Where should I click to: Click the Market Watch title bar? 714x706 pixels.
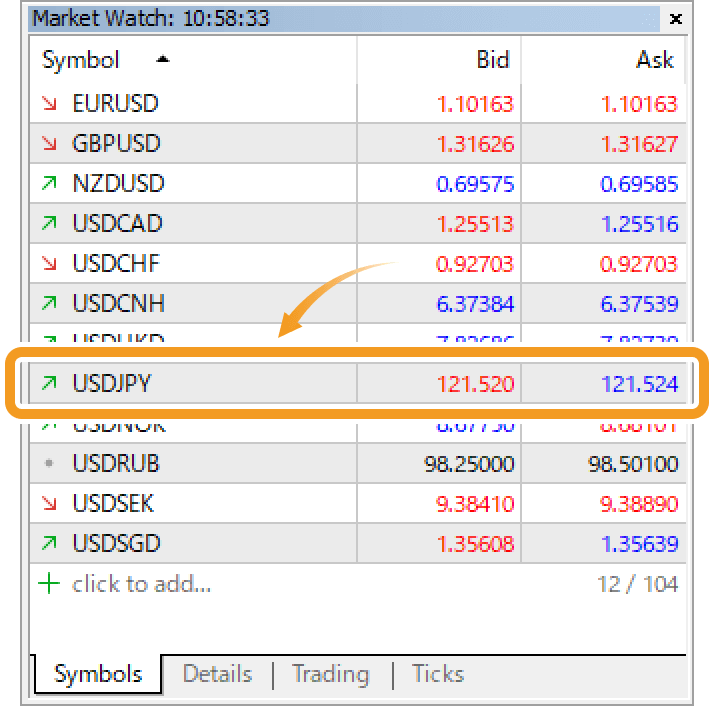click(344, 19)
